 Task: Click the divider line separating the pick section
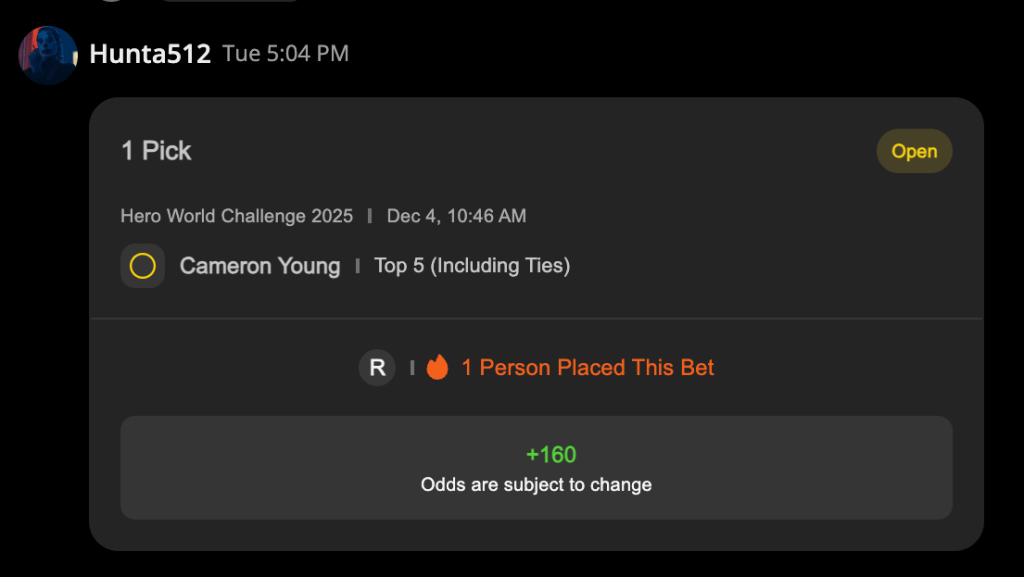(536, 319)
